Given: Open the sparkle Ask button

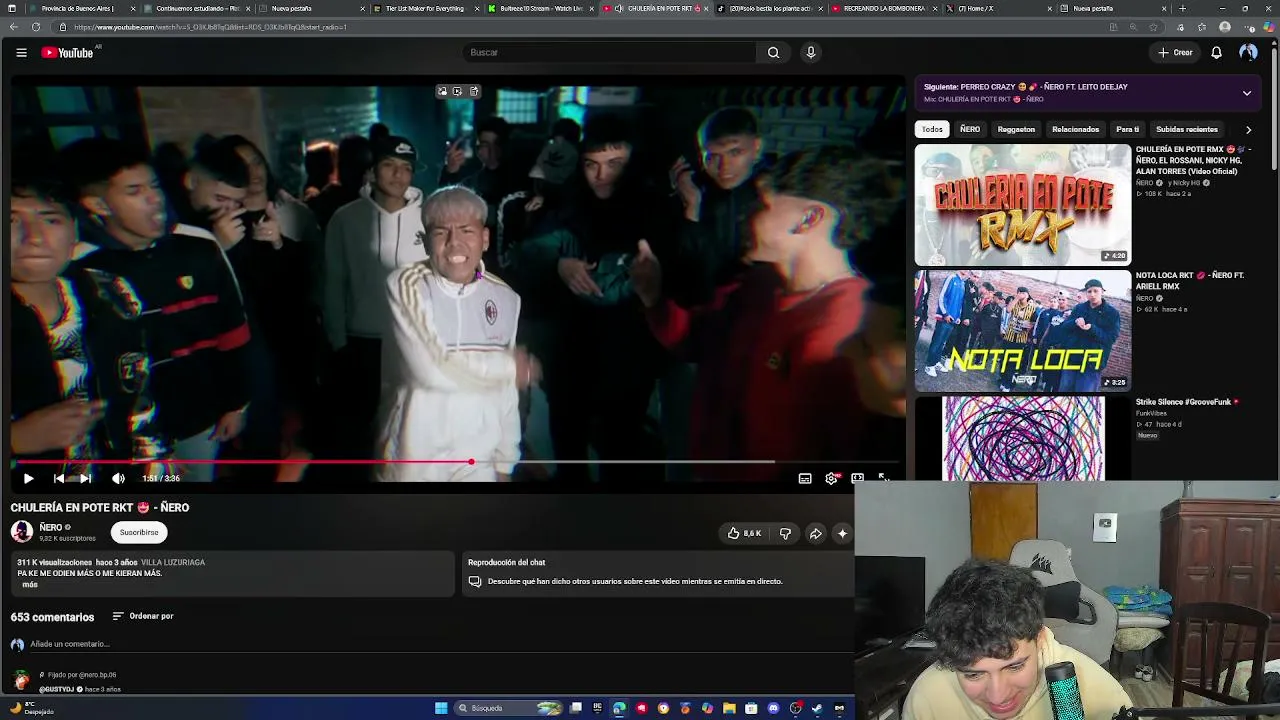Looking at the screenshot, I should (843, 534).
